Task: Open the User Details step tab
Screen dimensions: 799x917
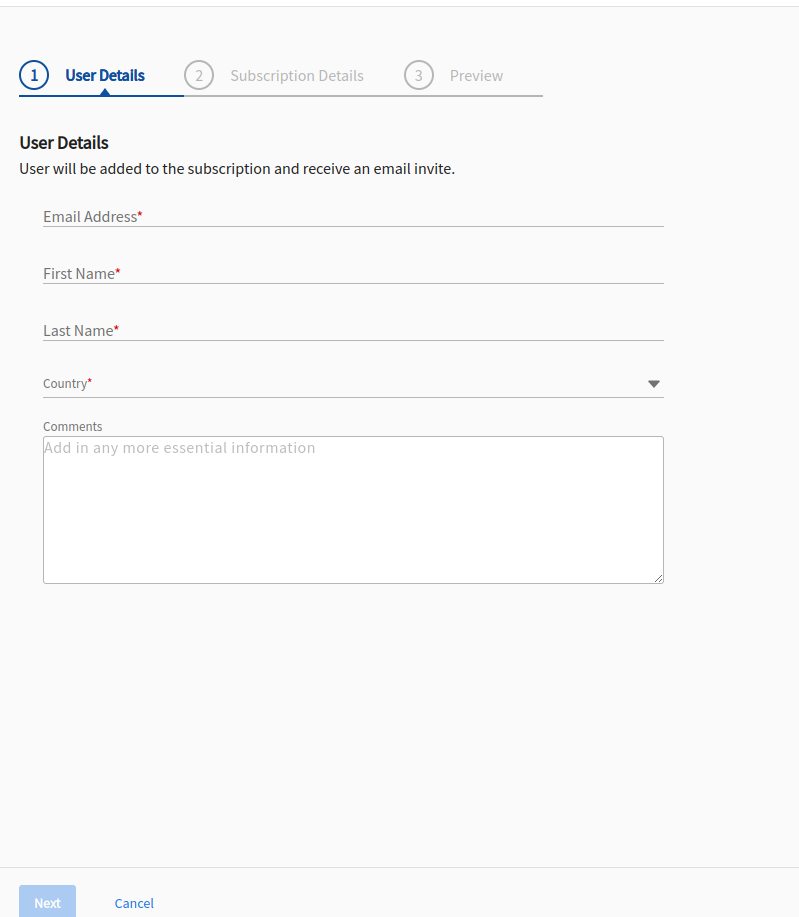Action: (105, 76)
